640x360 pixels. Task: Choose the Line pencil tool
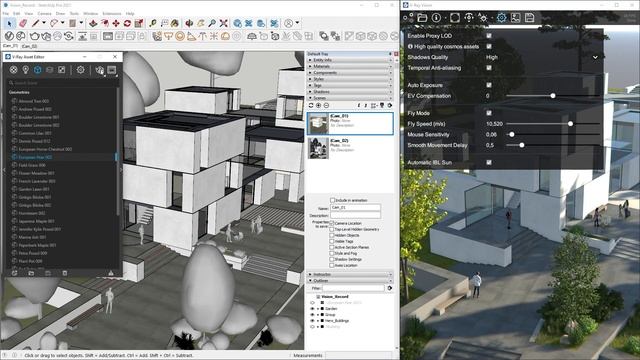pyautogui.click(x=36, y=23)
